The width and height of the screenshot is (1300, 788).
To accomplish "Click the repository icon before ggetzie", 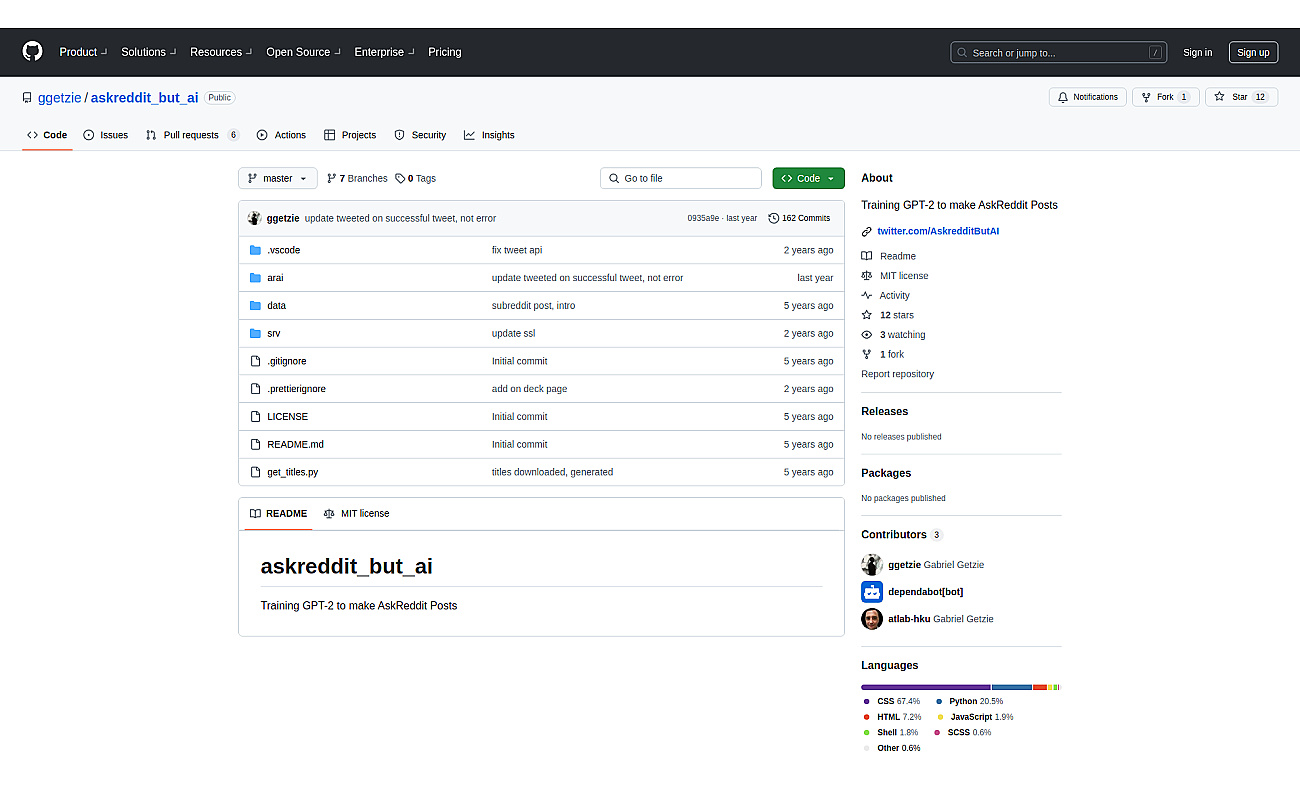I will [x=27, y=98].
